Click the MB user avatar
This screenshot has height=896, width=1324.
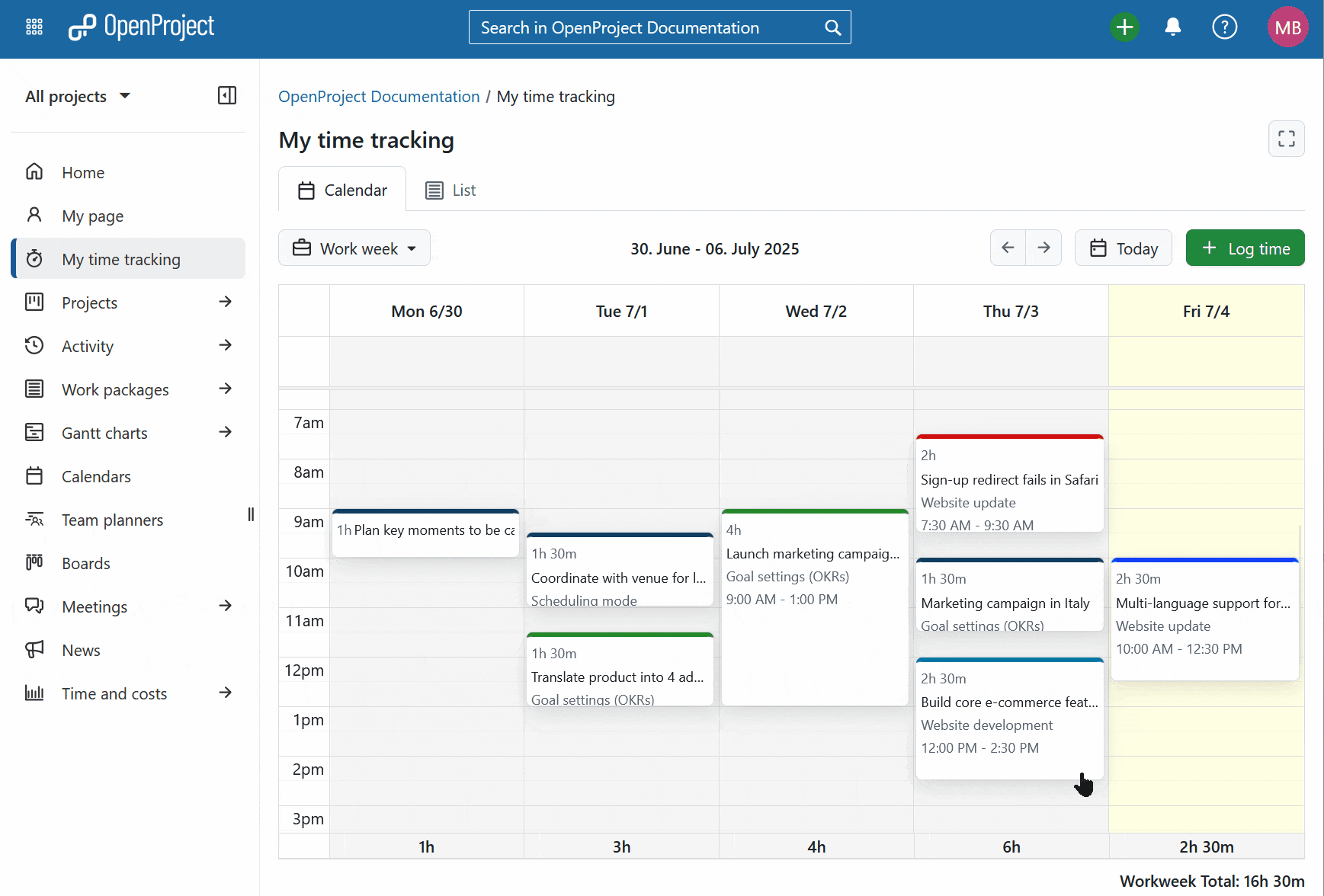pyautogui.click(x=1288, y=27)
